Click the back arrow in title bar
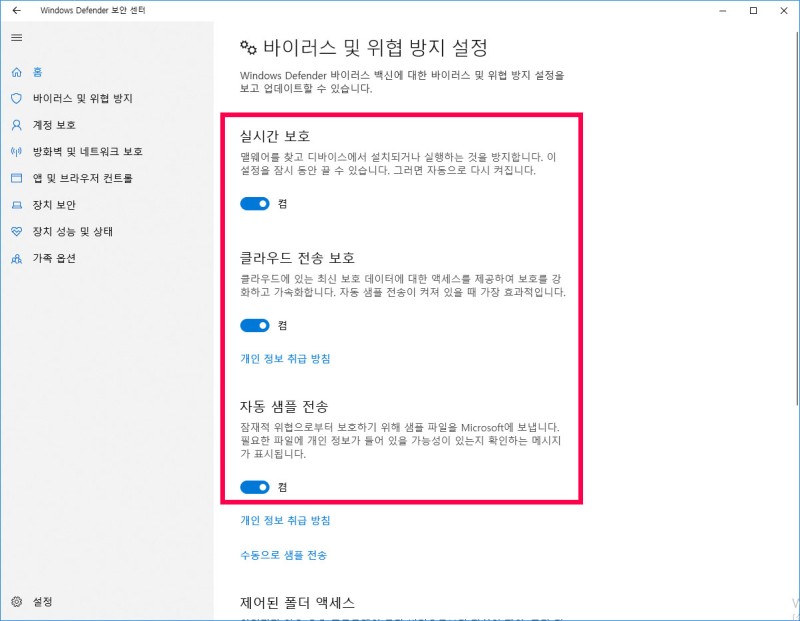Image resolution: width=800 pixels, height=621 pixels. pos(16,10)
